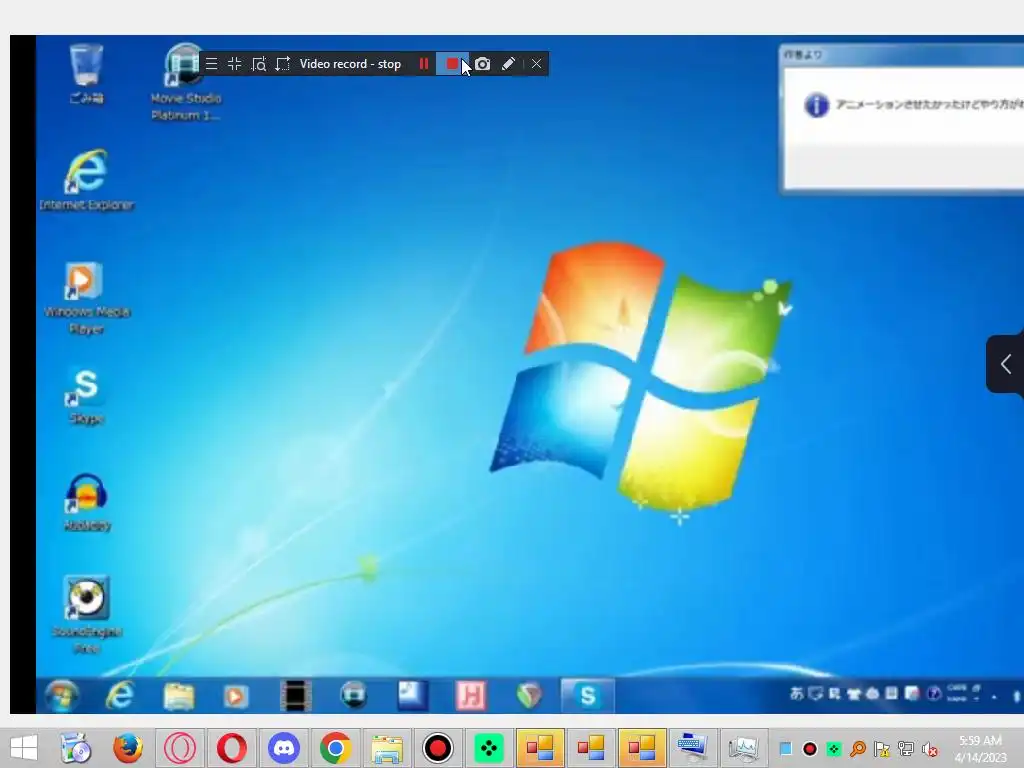Open the host Windows Start button
Screen dimensions: 1024x768
(x=24, y=748)
